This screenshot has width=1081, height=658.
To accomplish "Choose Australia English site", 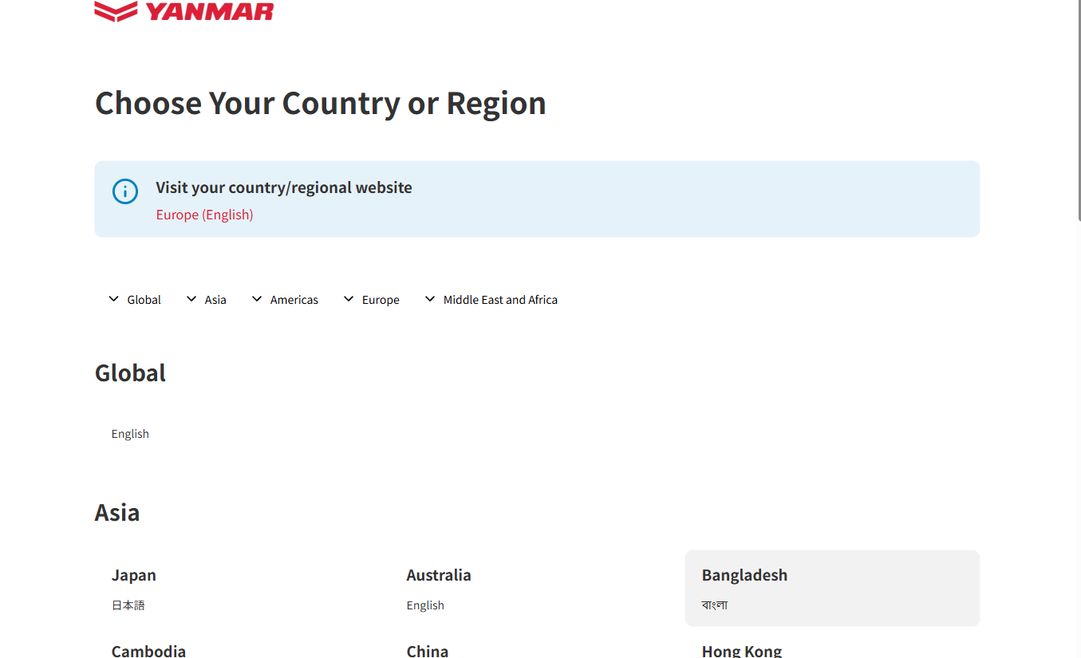I will point(537,588).
